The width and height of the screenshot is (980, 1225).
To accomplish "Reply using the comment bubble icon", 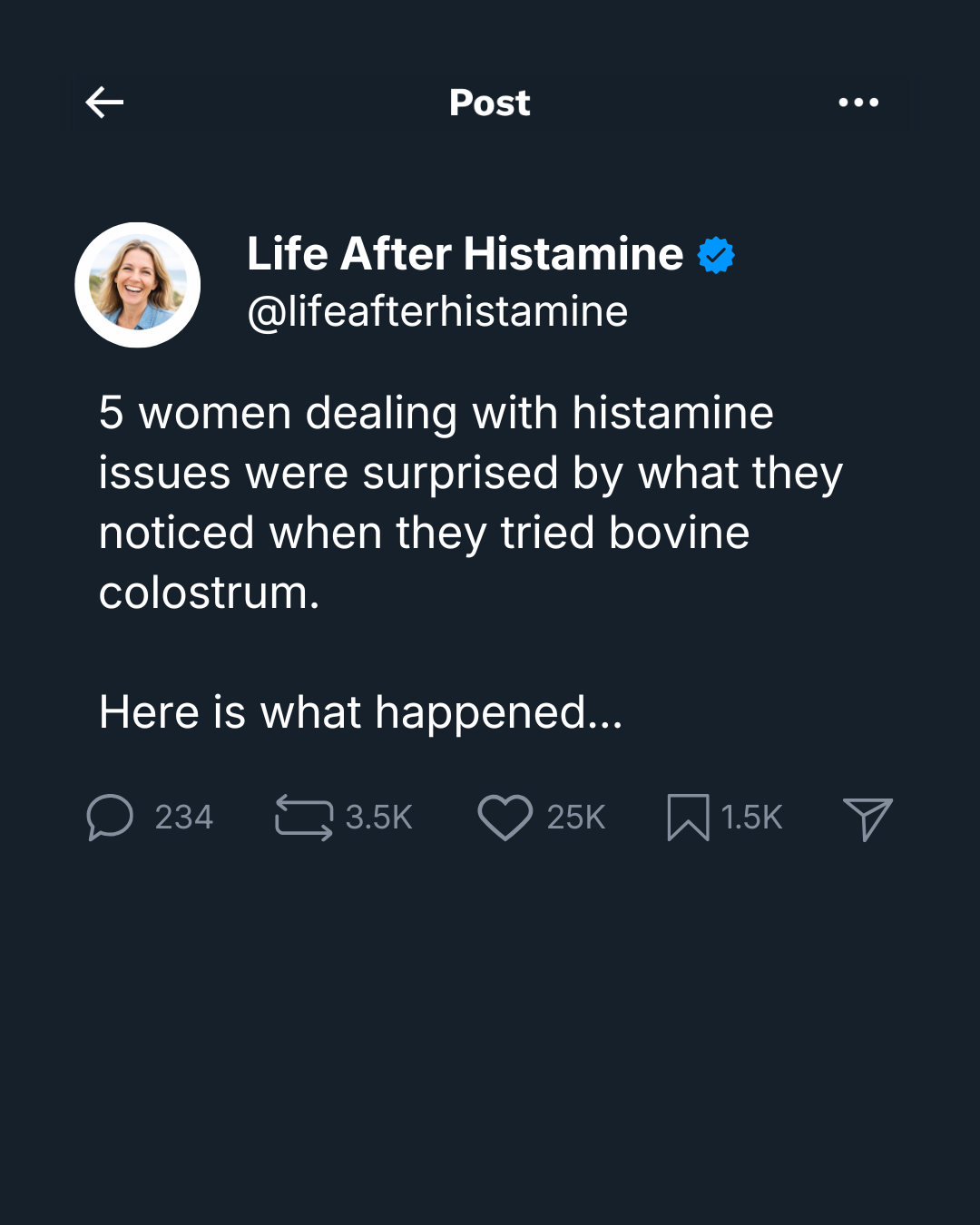I will [110, 817].
